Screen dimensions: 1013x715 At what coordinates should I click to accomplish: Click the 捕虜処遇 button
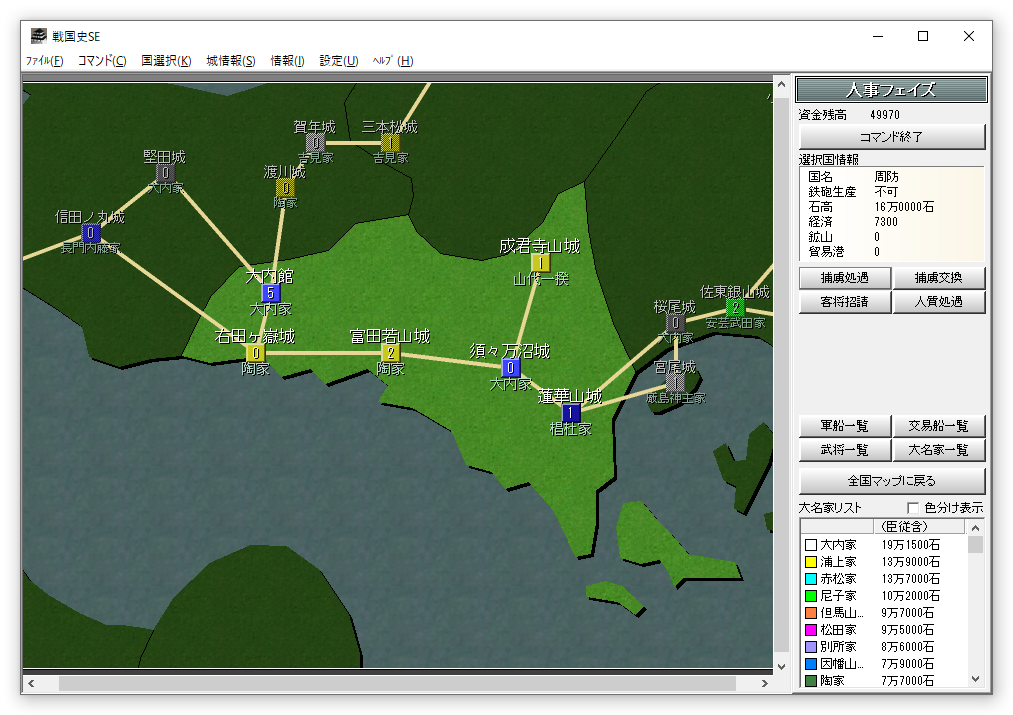click(x=844, y=278)
